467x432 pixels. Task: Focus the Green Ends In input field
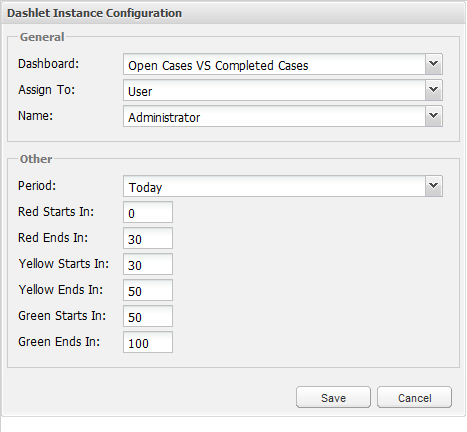pyautogui.click(x=148, y=342)
